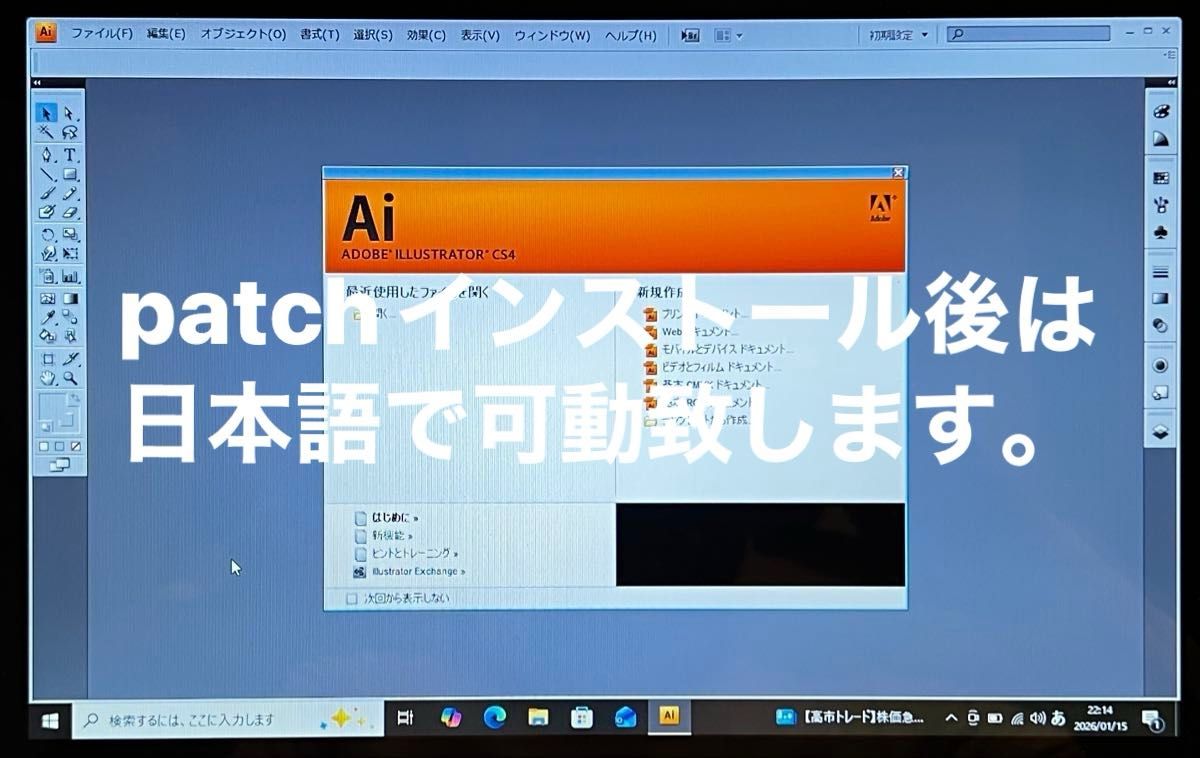Open the Graphic Styles panel icon
The width and height of the screenshot is (1200, 758).
(1160, 392)
